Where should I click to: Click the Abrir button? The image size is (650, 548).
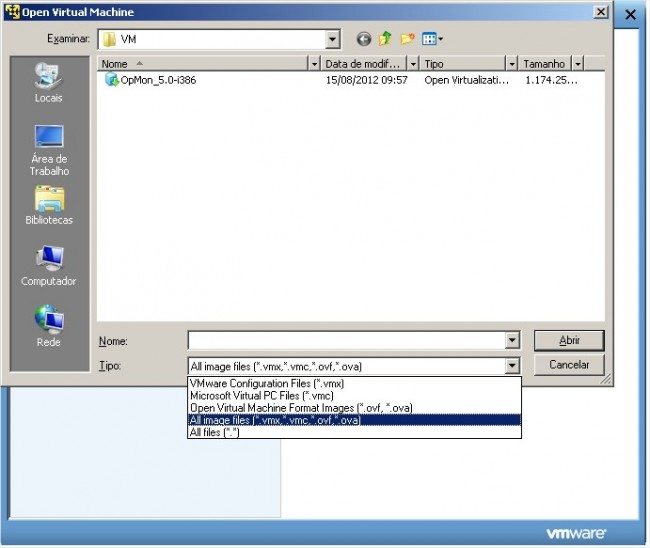568,341
